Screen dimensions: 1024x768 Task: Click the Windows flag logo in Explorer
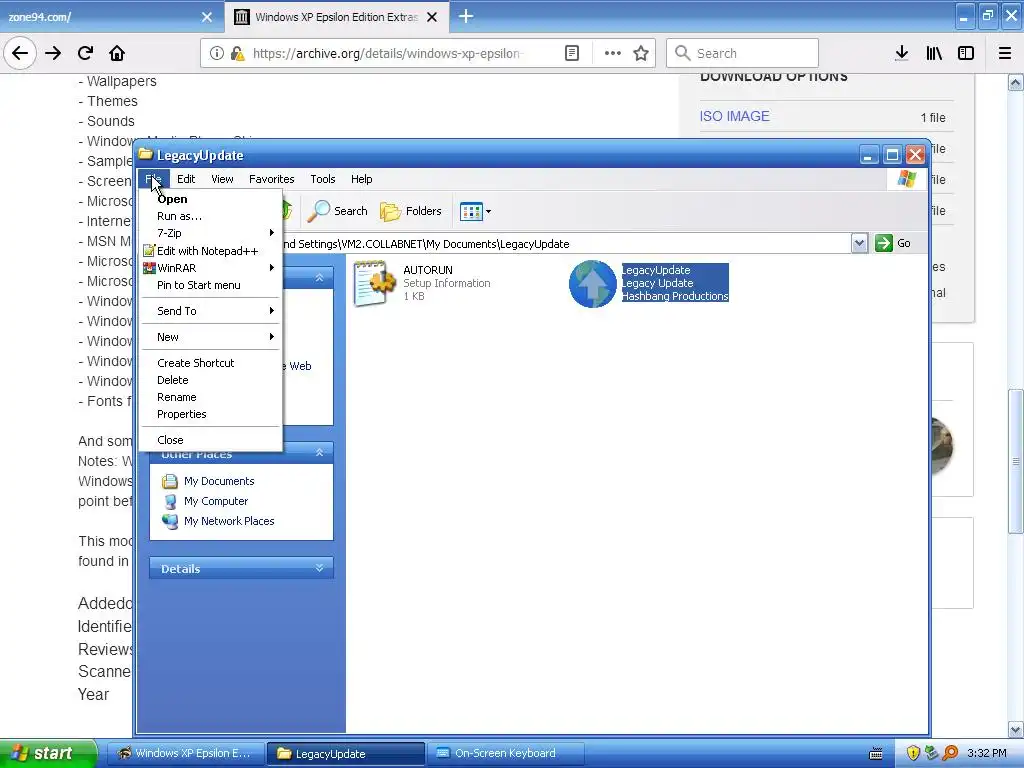(906, 178)
